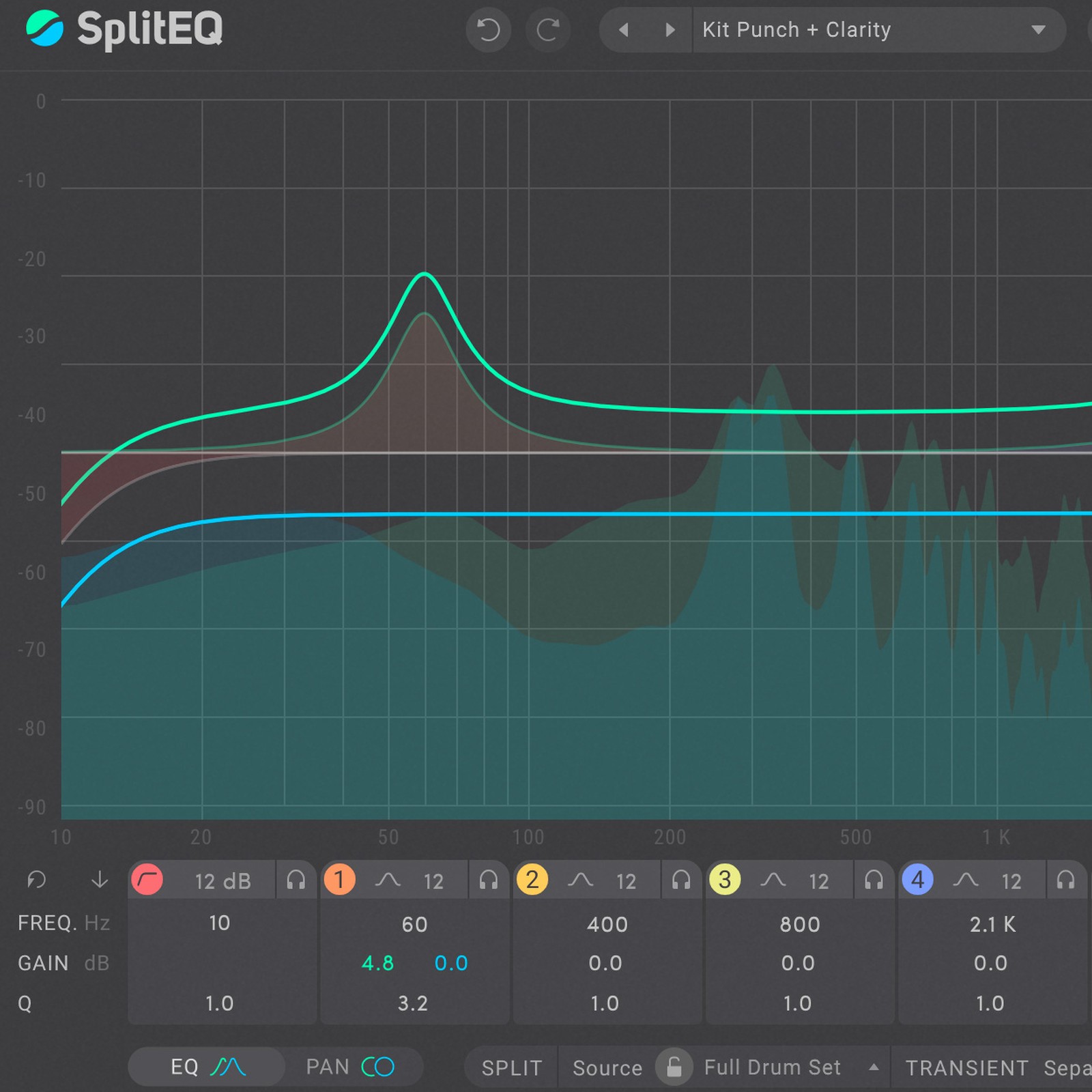The width and height of the screenshot is (1092, 1092).
Task: Edit band 3 Q value 1.0
Action: pyautogui.click(x=797, y=1003)
